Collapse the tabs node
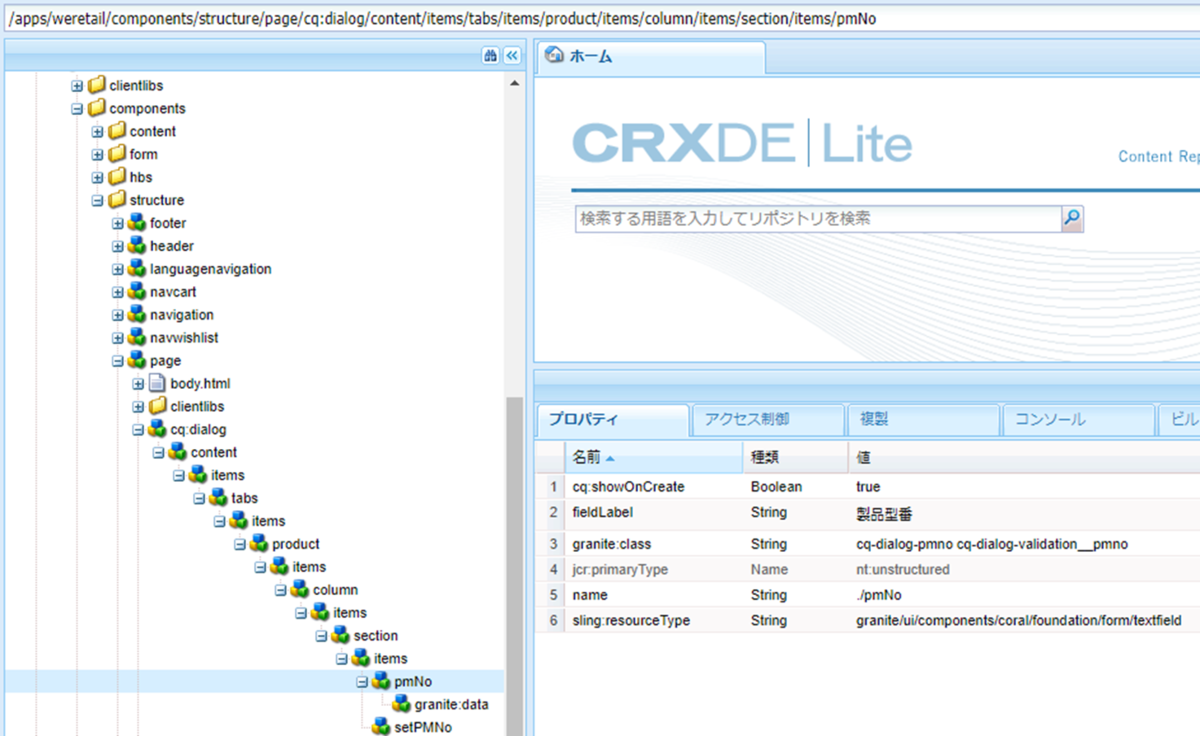Screen dimensions: 1200x736 pyautogui.click(x=199, y=498)
